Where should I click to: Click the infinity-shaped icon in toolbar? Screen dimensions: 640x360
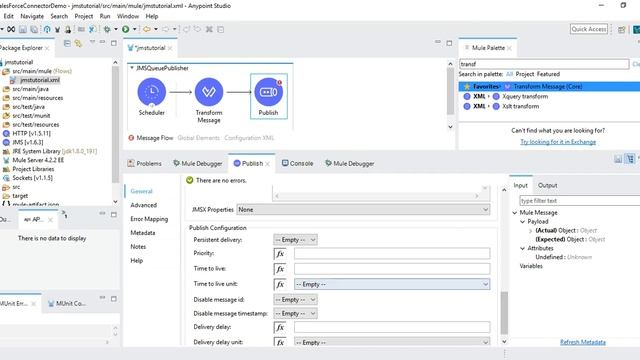pos(11,29)
